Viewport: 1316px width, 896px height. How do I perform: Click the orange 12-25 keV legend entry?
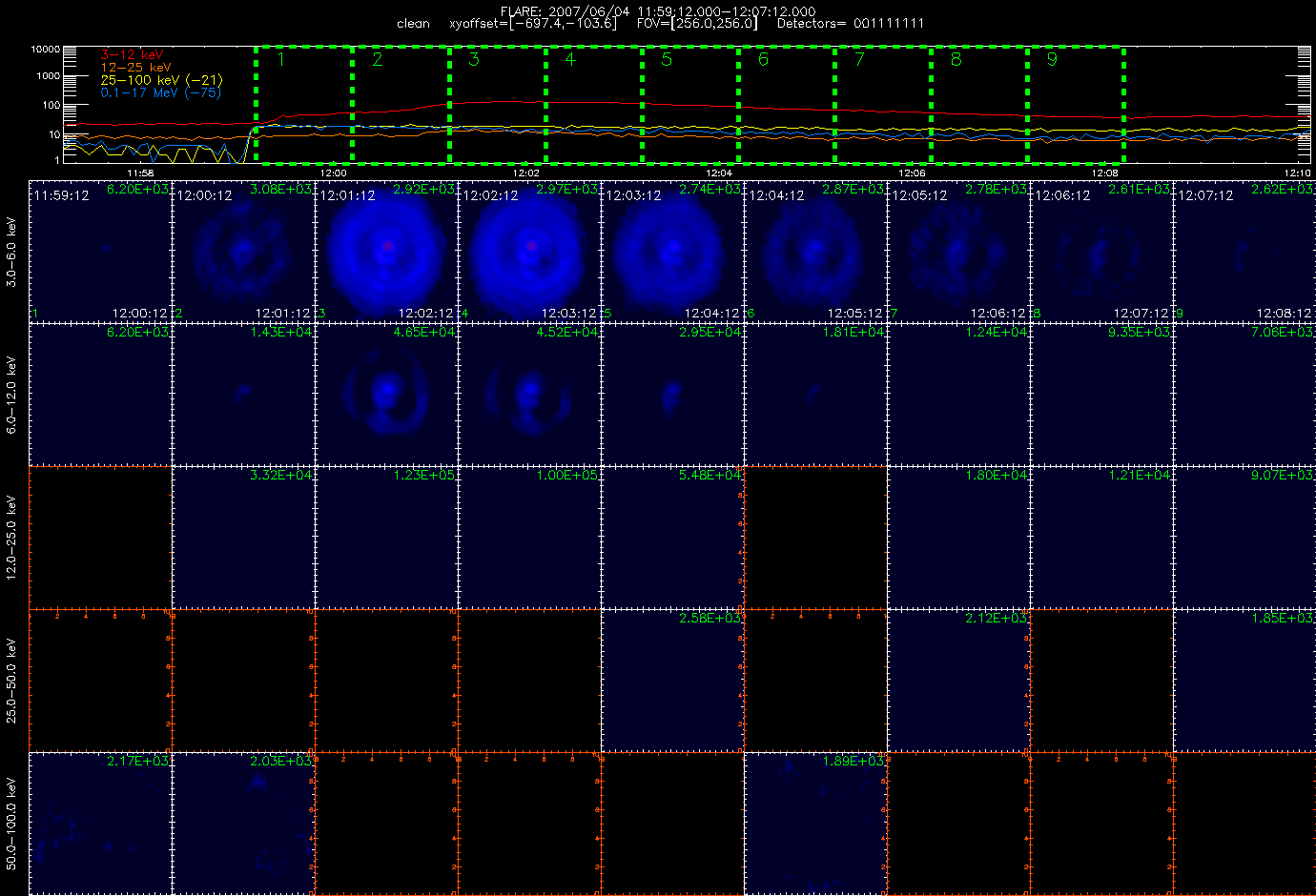point(136,68)
